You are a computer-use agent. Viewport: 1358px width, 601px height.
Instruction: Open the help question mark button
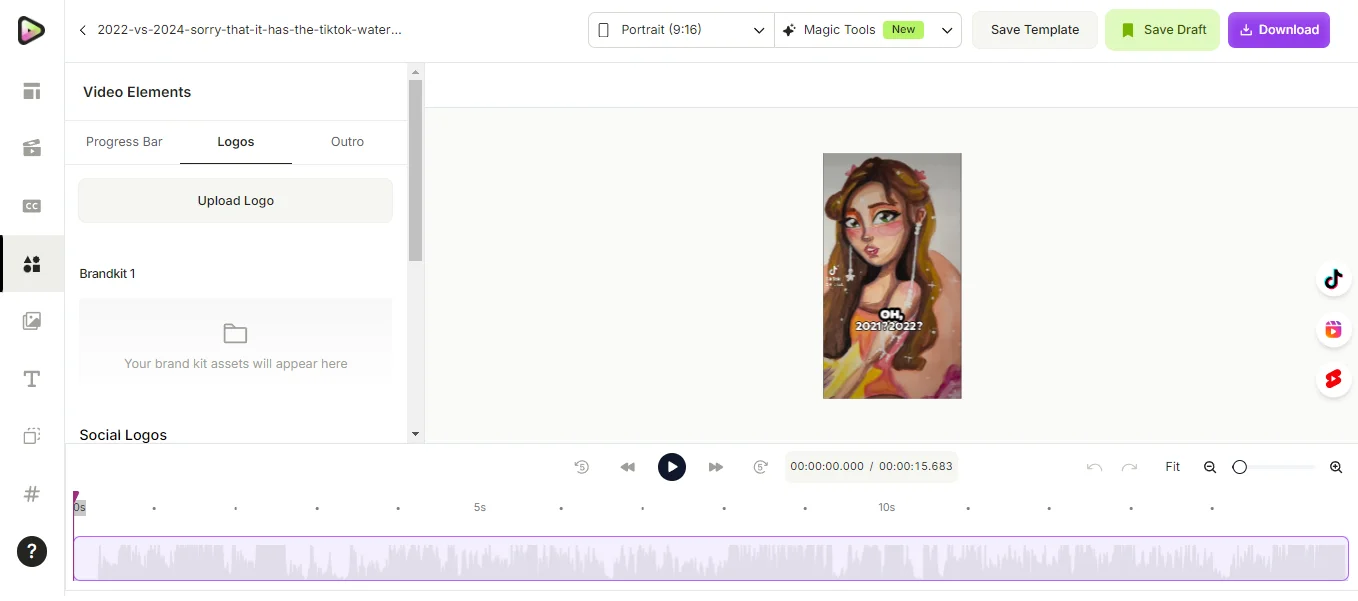pyautogui.click(x=32, y=551)
